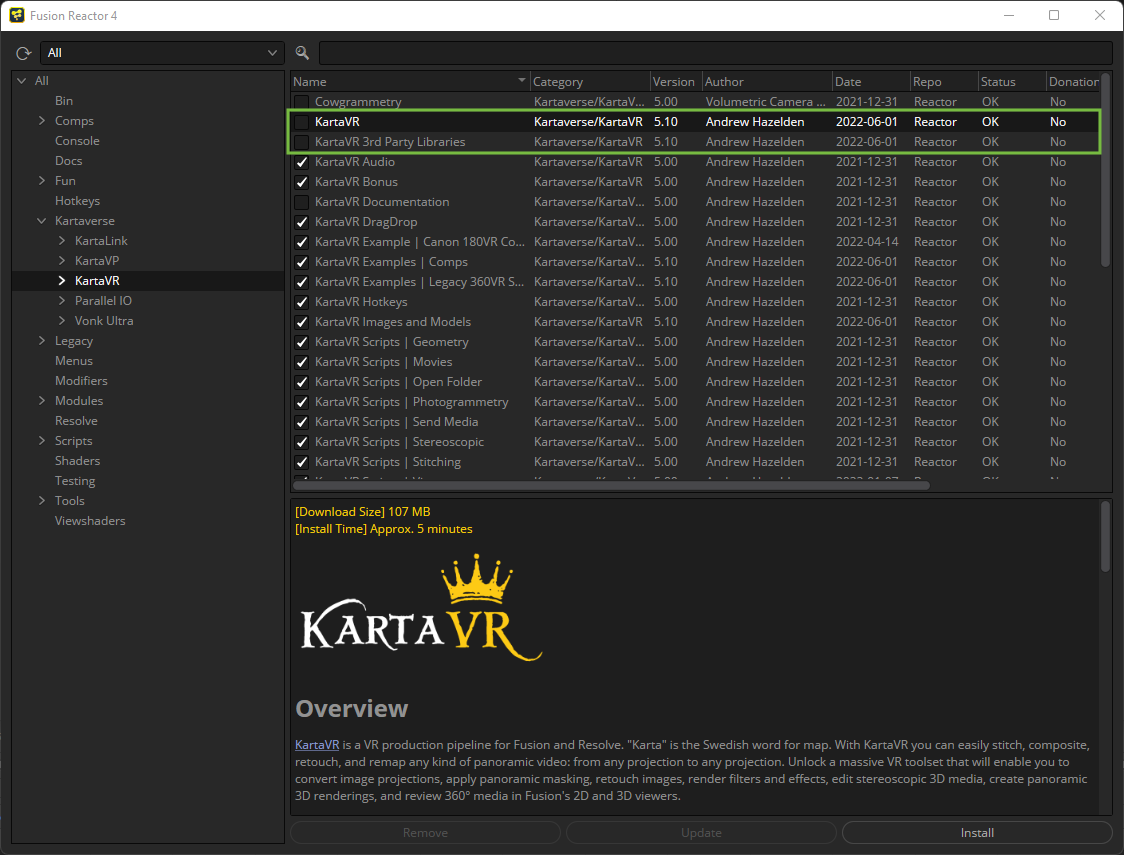1124x855 pixels.
Task: Sort packages by Status column
Action: tap(1011, 82)
